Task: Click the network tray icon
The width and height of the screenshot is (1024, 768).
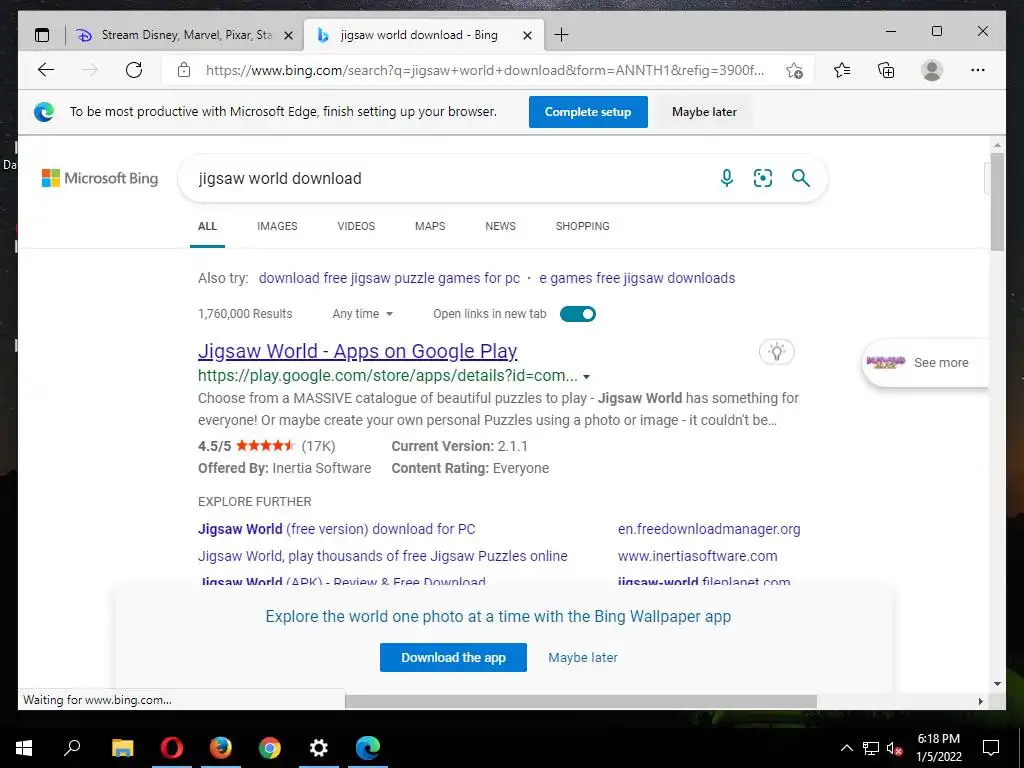Action: coord(871,748)
